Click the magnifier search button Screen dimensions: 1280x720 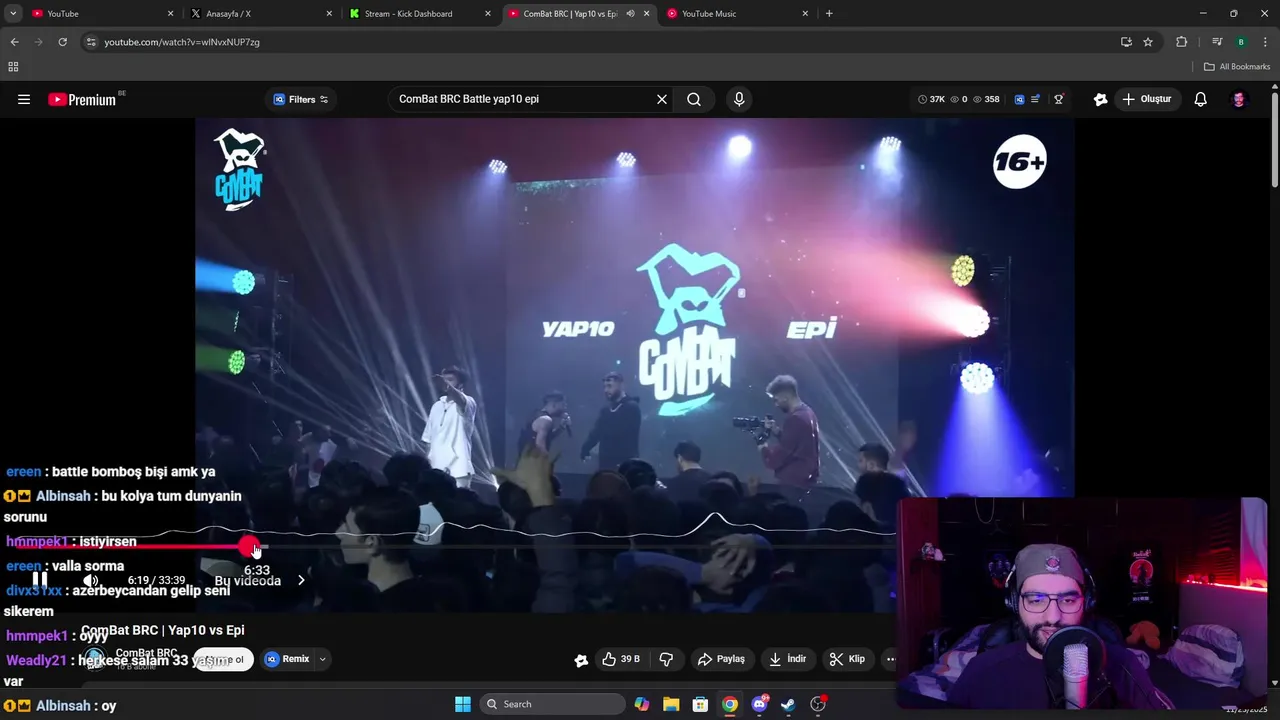click(x=694, y=99)
